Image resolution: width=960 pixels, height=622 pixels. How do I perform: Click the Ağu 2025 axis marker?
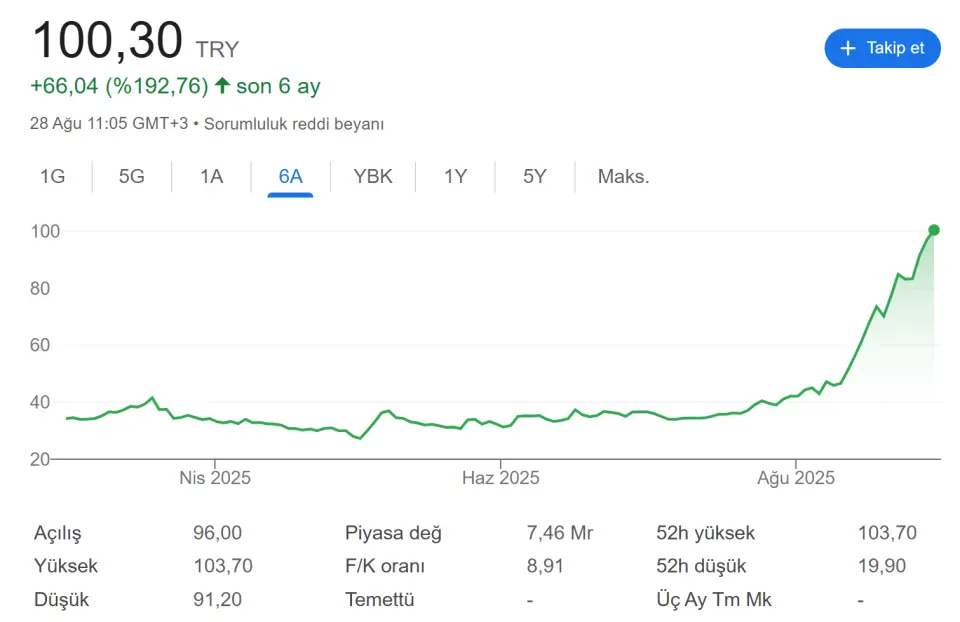click(x=796, y=478)
